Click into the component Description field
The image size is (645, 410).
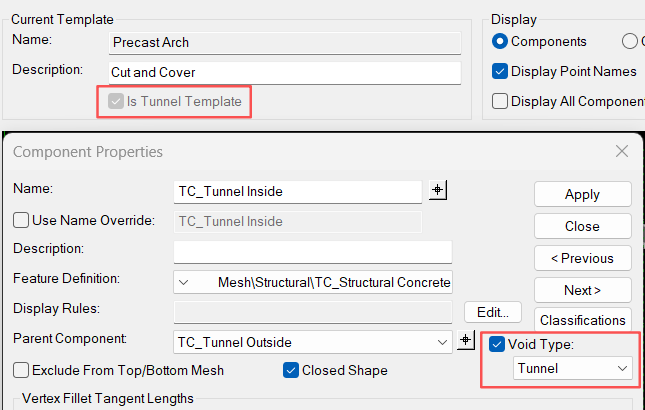coord(312,251)
